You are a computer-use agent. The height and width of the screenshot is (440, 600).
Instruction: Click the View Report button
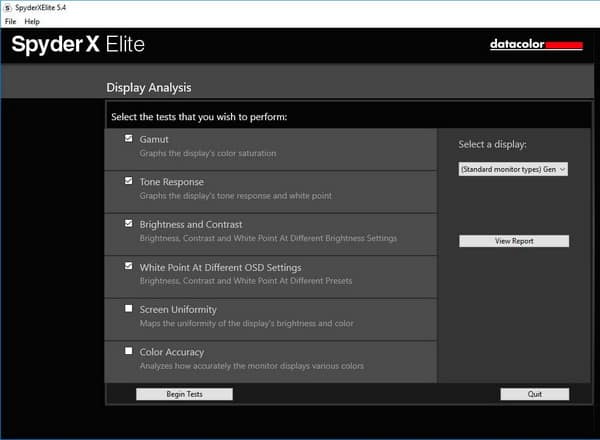tap(514, 241)
